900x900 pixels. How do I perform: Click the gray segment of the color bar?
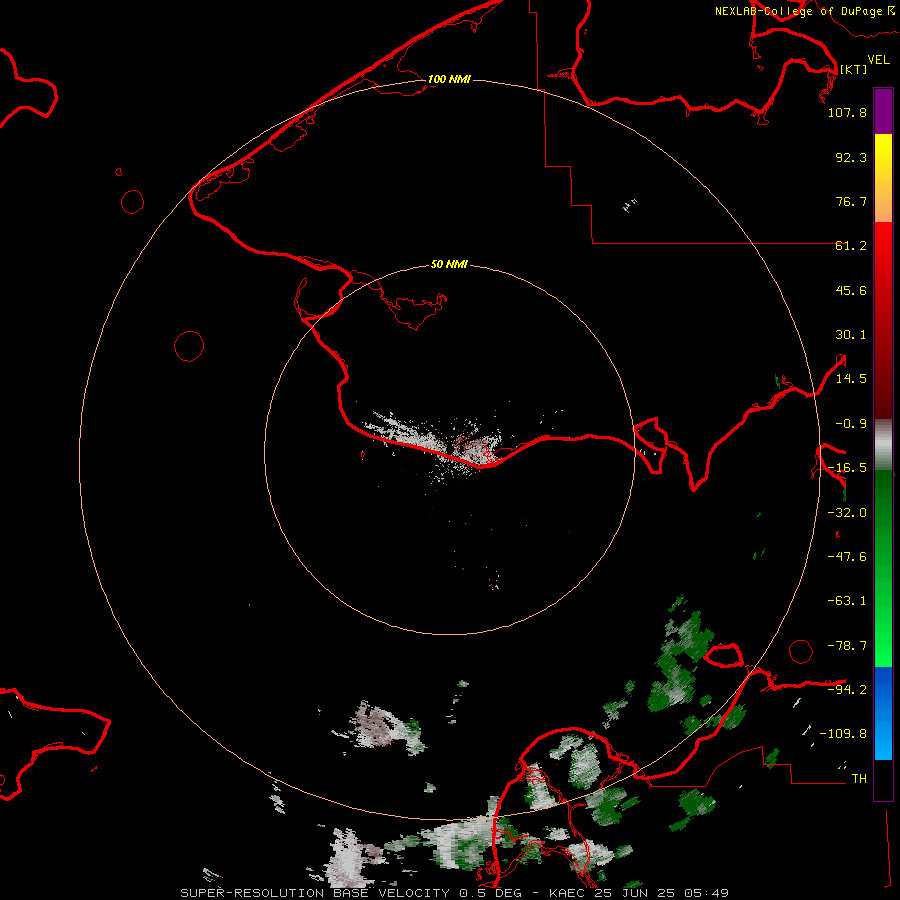pyautogui.click(x=883, y=445)
